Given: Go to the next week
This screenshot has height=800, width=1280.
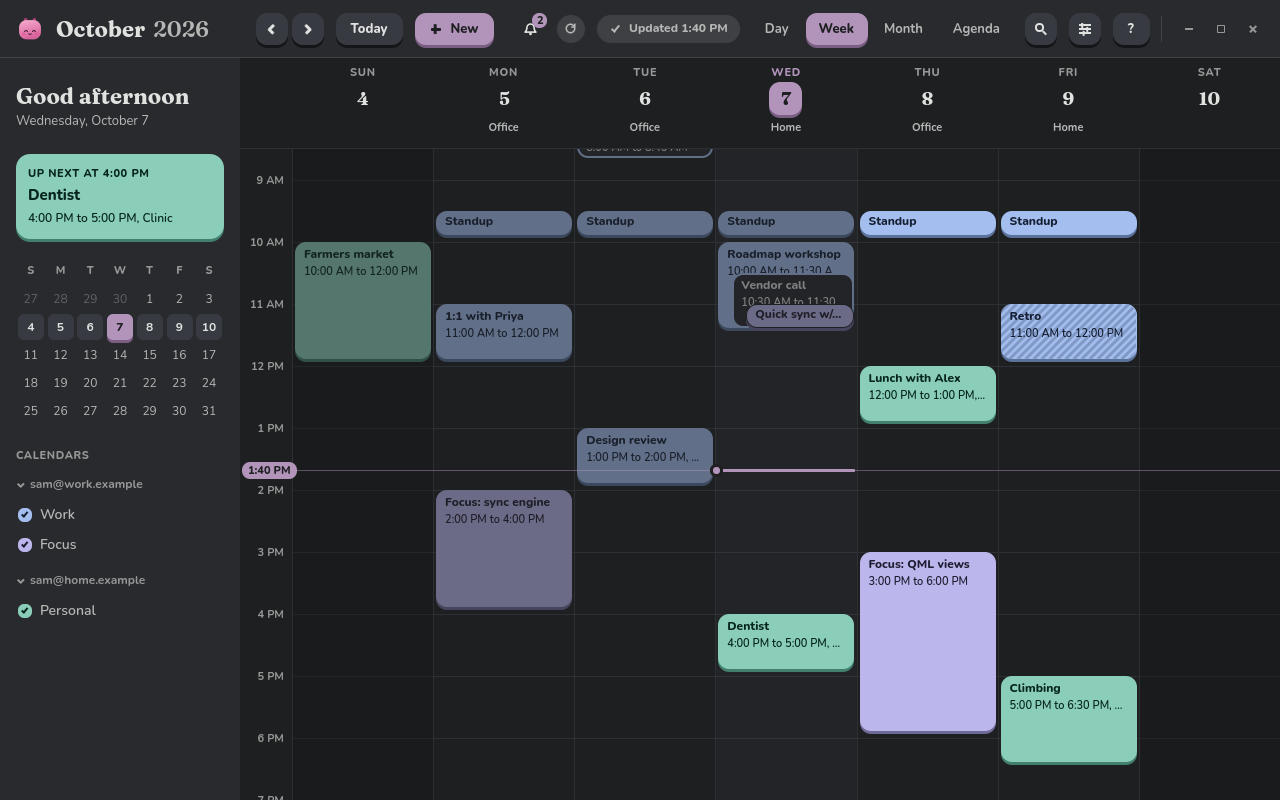Looking at the screenshot, I should coord(308,29).
